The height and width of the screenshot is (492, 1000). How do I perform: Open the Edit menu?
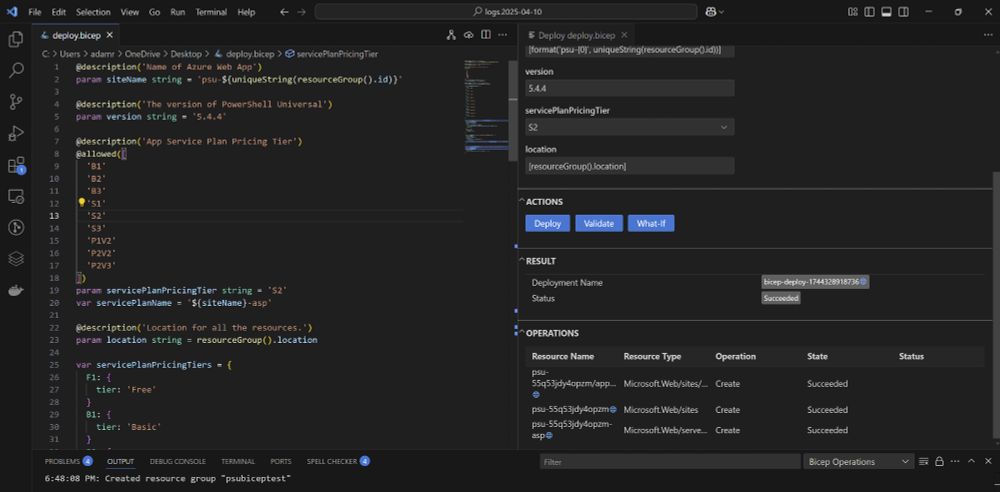pyautogui.click(x=59, y=11)
